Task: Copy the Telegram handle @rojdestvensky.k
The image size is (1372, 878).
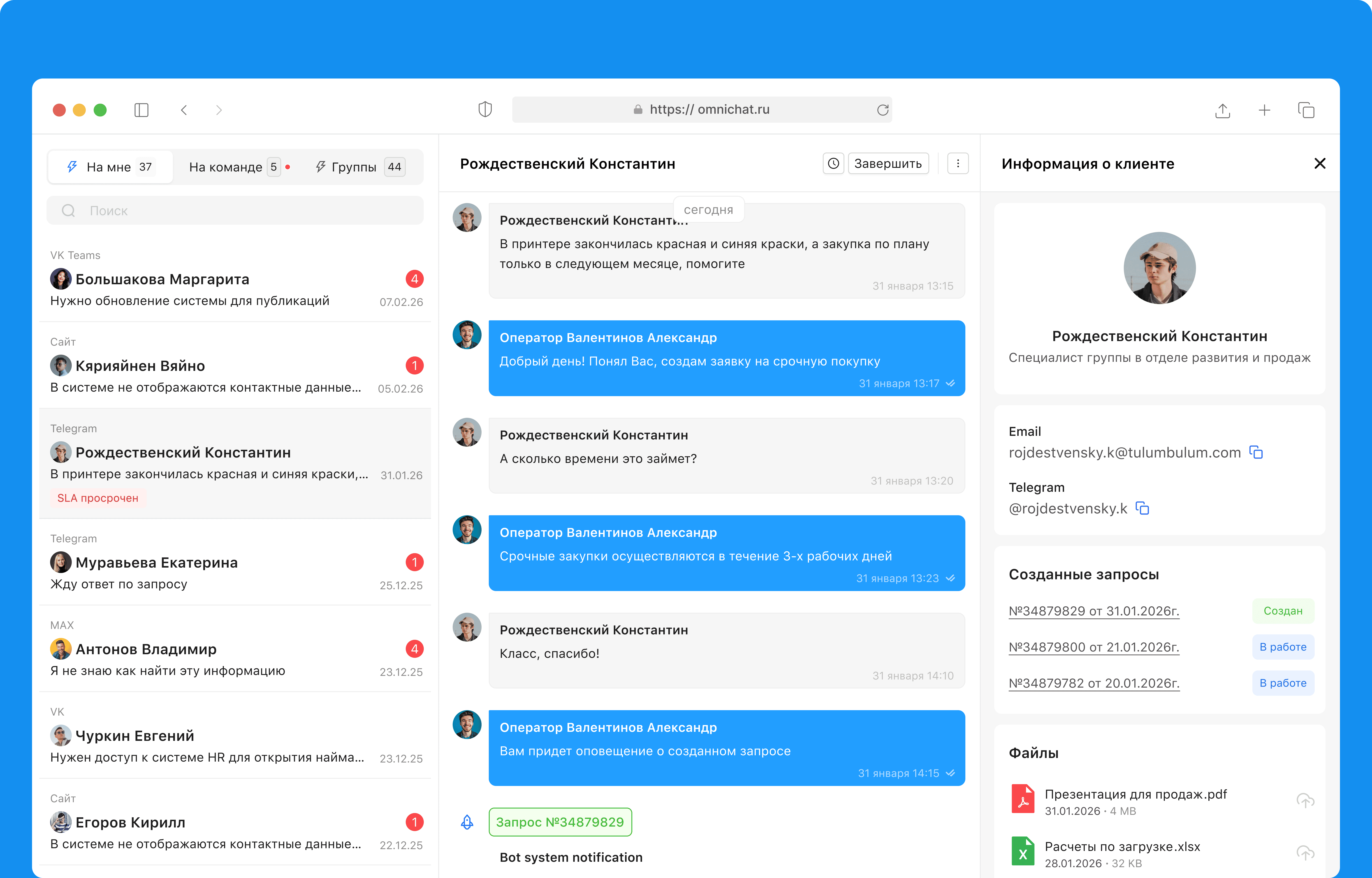Action: pyautogui.click(x=1142, y=508)
